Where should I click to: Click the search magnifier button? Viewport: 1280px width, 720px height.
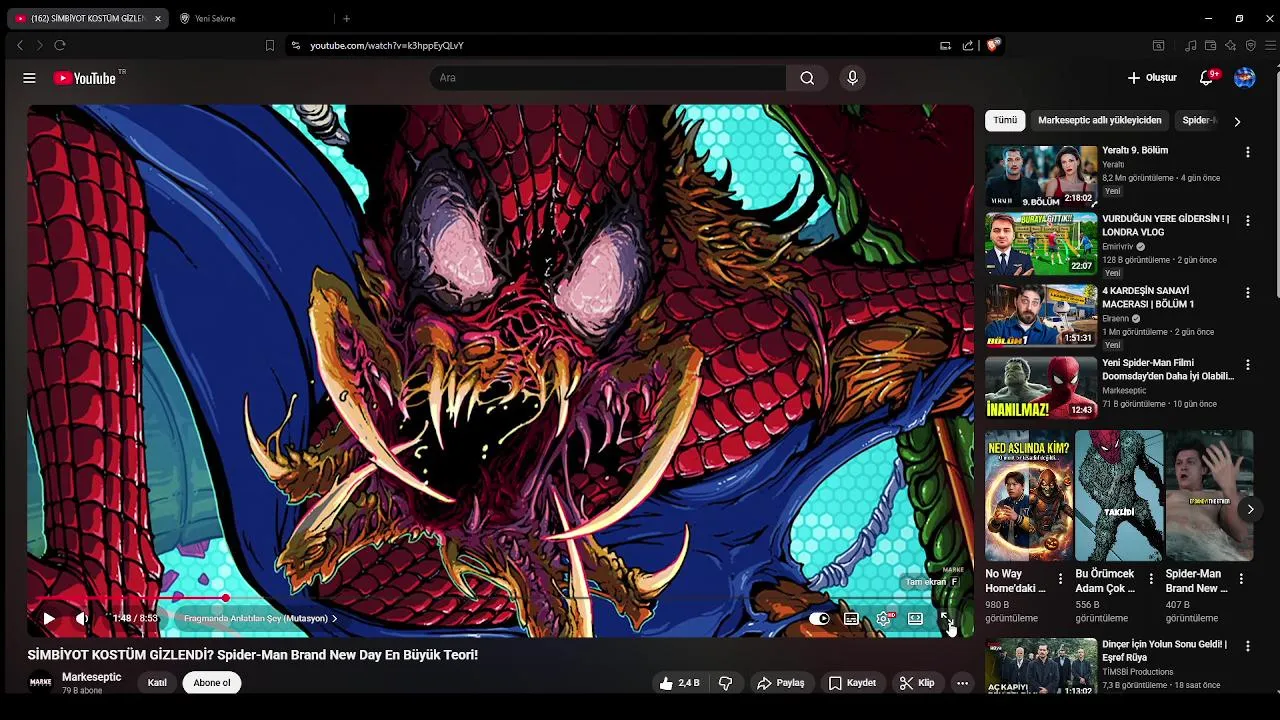click(807, 78)
